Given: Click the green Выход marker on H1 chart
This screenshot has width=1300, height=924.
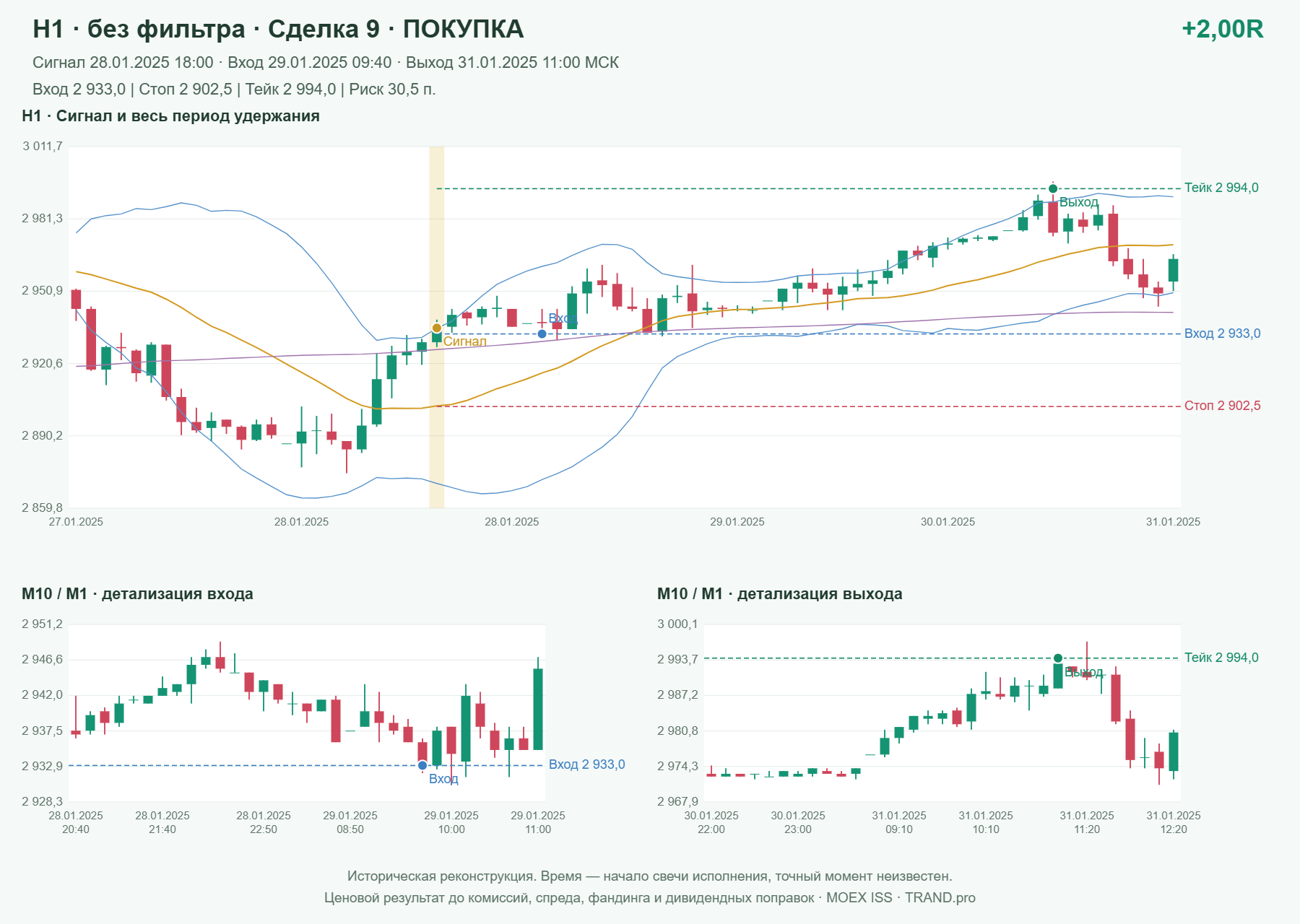Looking at the screenshot, I should [1053, 188].
